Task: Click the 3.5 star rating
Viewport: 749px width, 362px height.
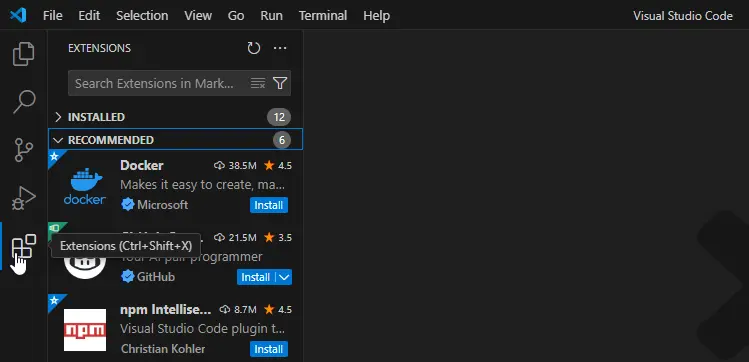Action: [x=278, y=237]
